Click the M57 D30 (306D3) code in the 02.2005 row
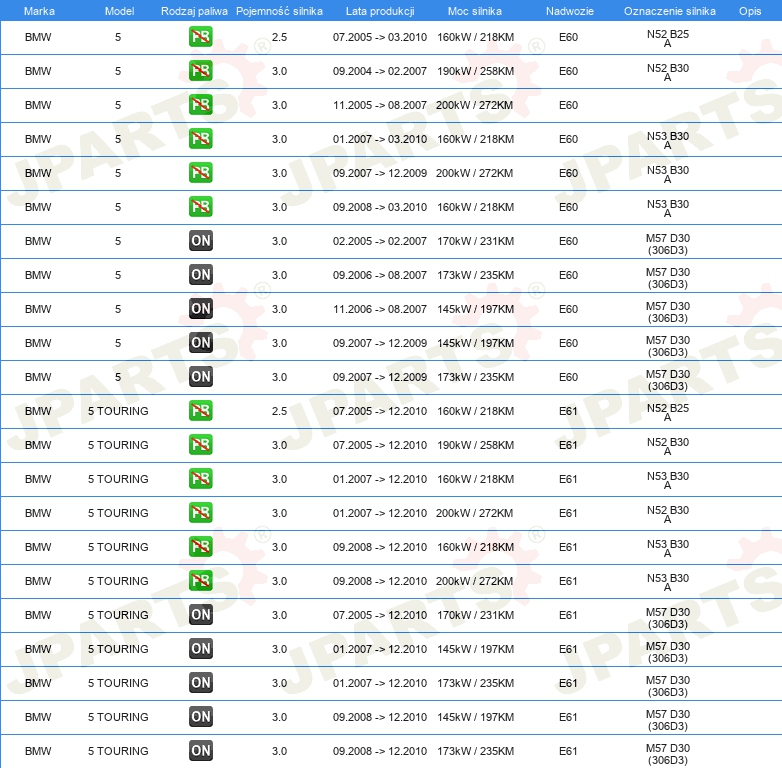 [x=668, y=244]
